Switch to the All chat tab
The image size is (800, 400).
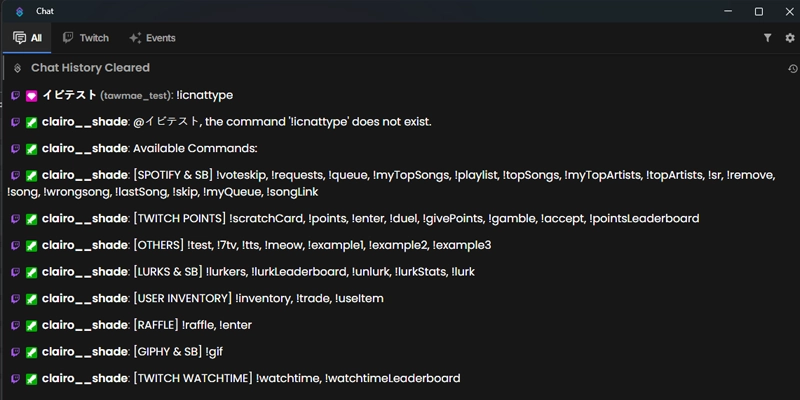pos(27,38)
